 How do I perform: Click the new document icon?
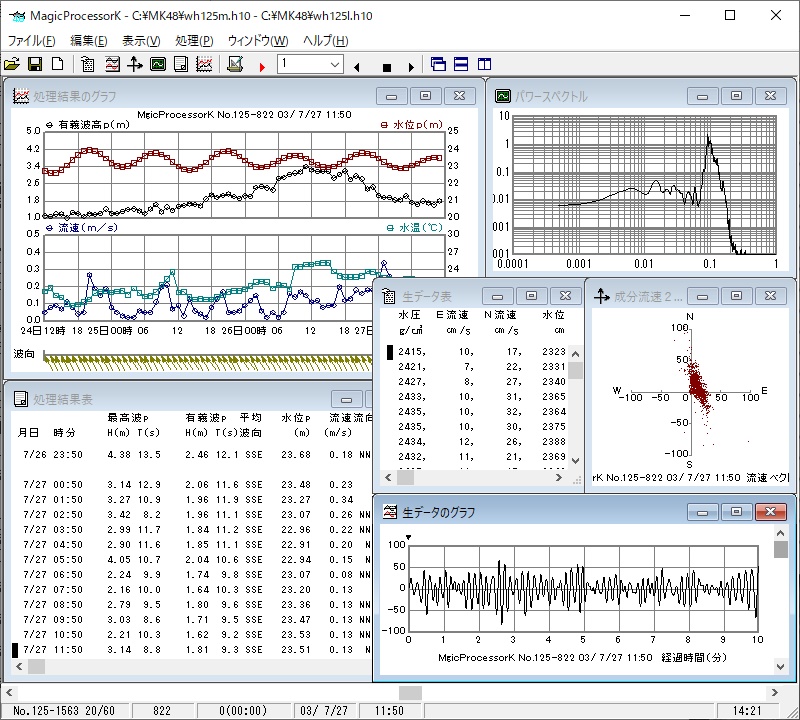(x=57, y=65)
